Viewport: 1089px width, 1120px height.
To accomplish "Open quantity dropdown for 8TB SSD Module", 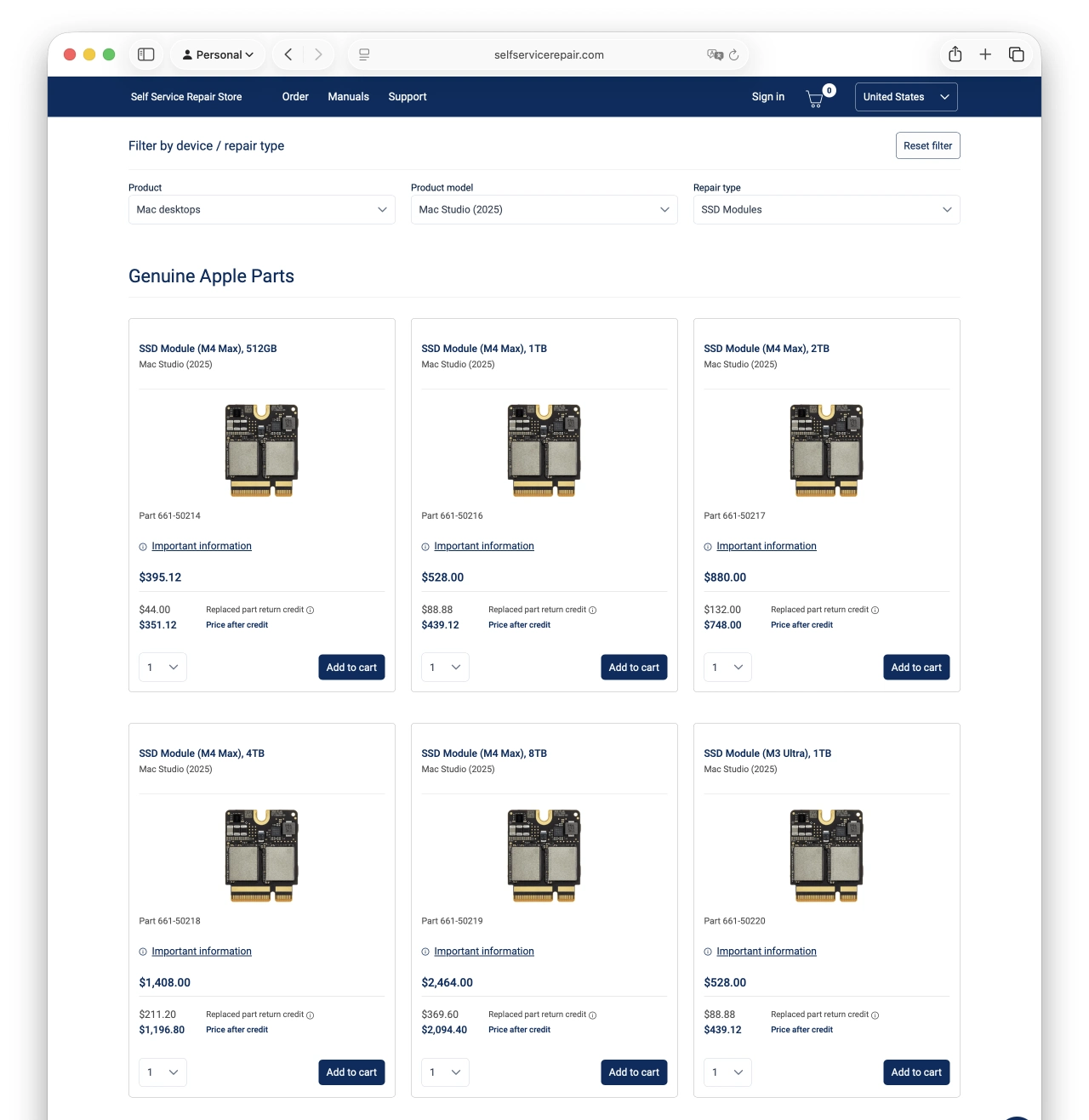I will click(x=446, y=1072).
